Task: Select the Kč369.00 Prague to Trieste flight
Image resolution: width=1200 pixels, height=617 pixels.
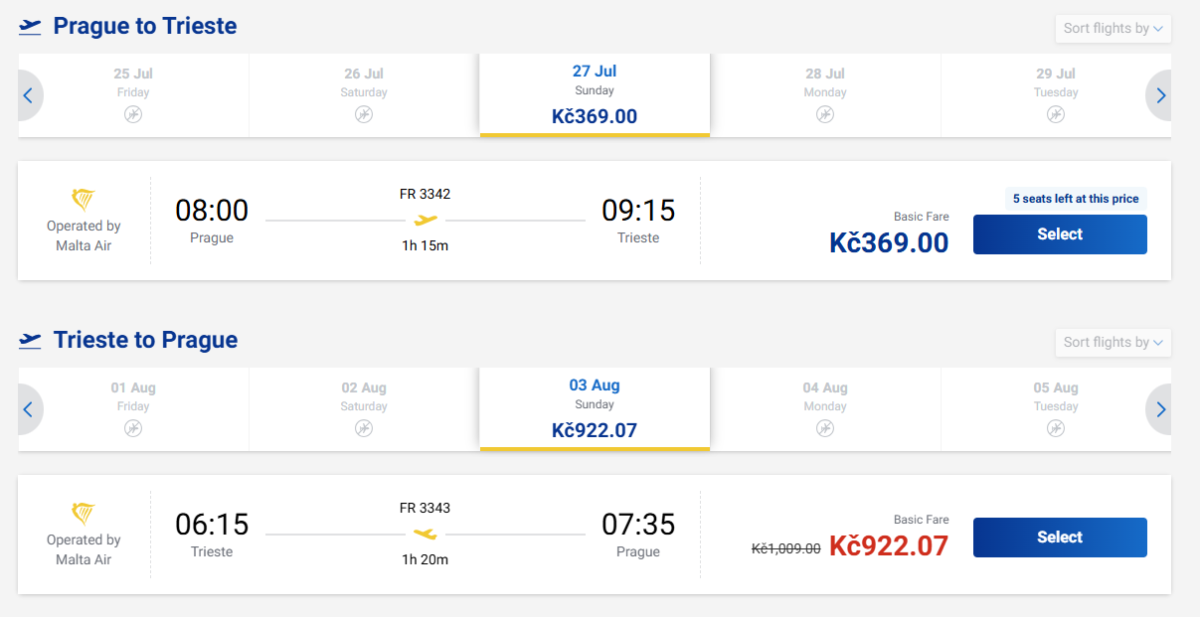Action: point(1059,235)
